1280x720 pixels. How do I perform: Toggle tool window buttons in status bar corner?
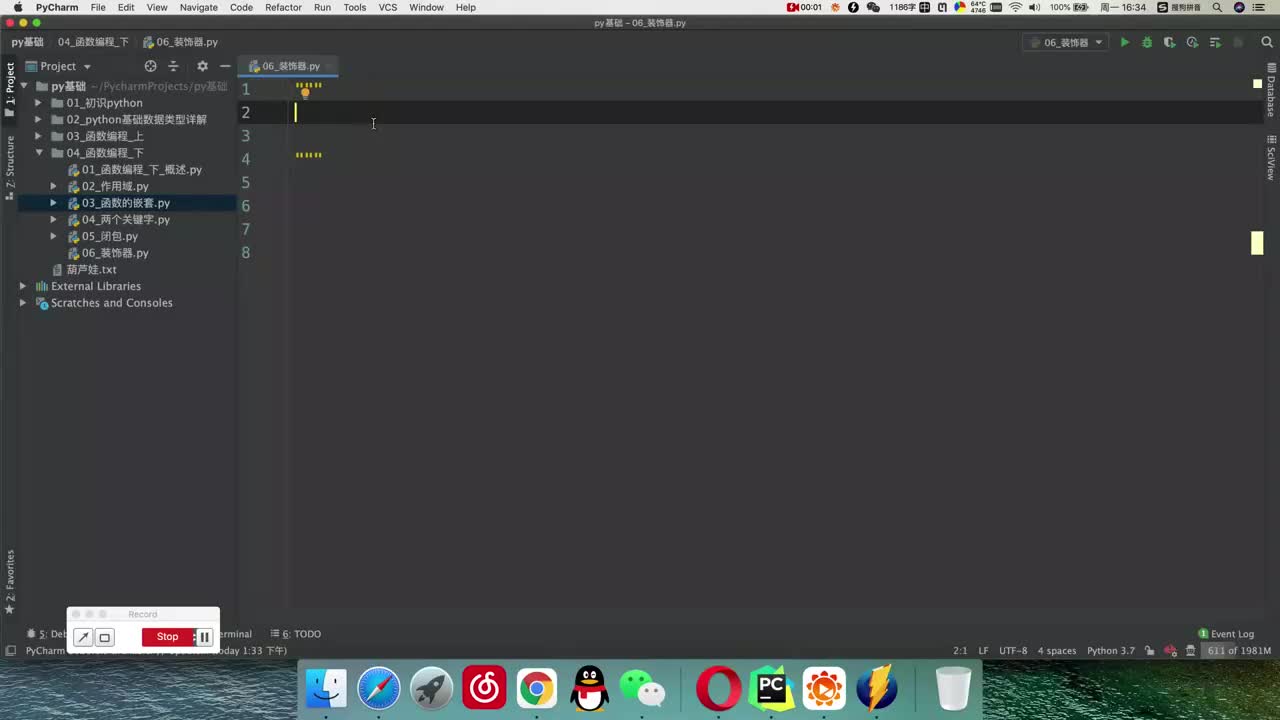tap(10, 651)
